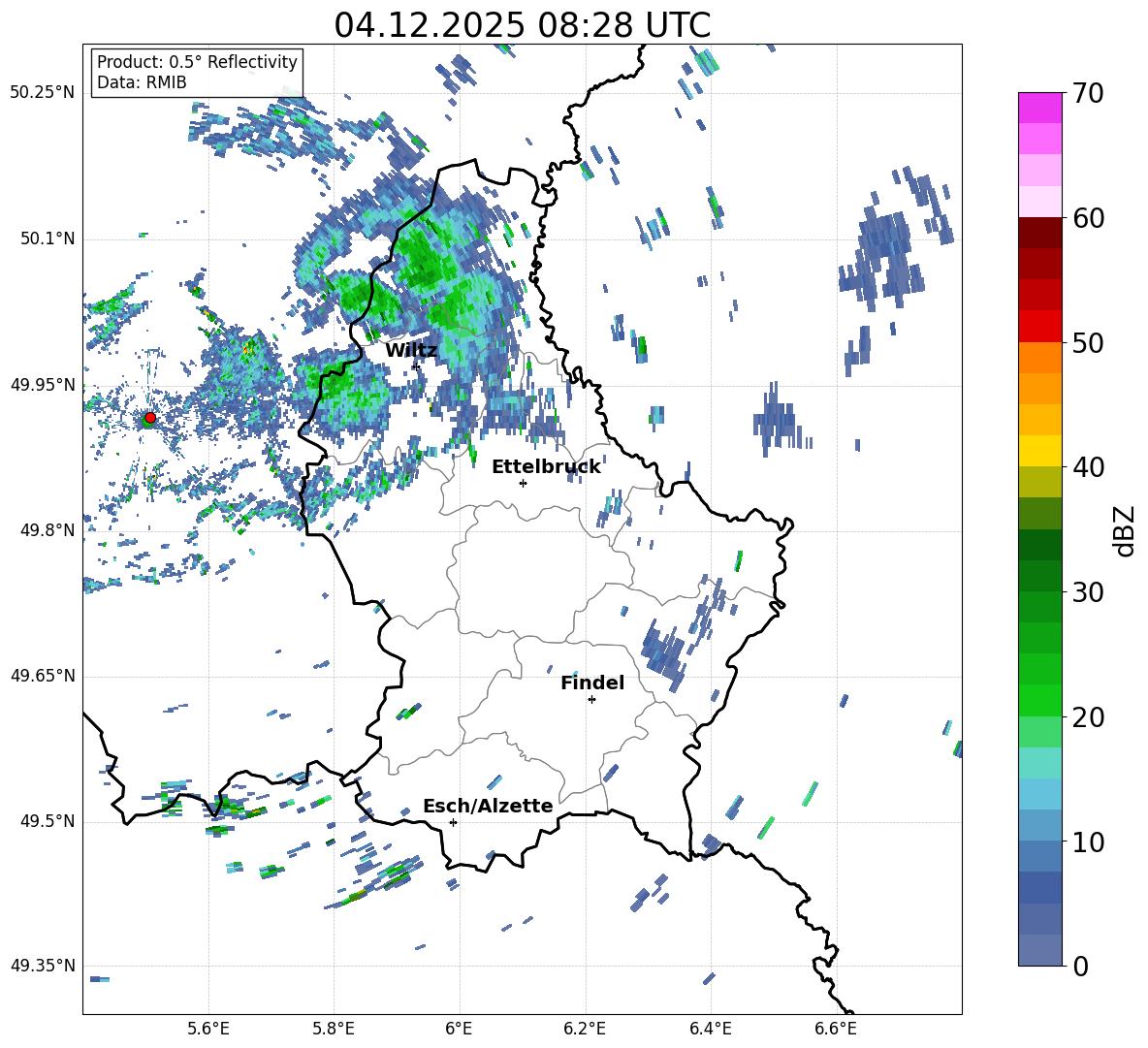Click the 49.35°N latitude tick label
Screen dimensions: 1148x1048
43,966
